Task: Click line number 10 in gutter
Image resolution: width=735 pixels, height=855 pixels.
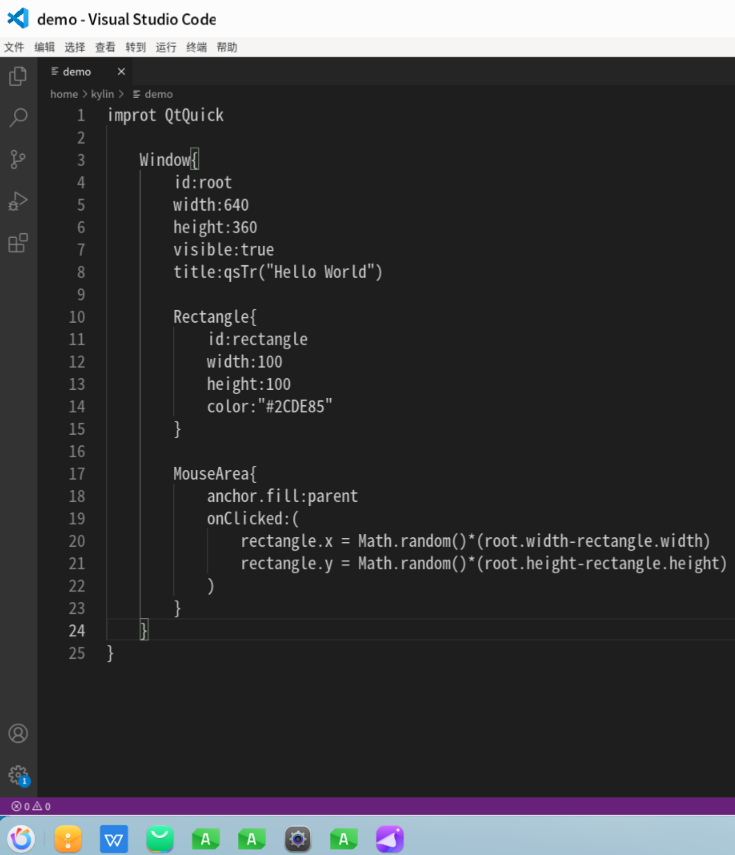Action: (x=77, y=317)
